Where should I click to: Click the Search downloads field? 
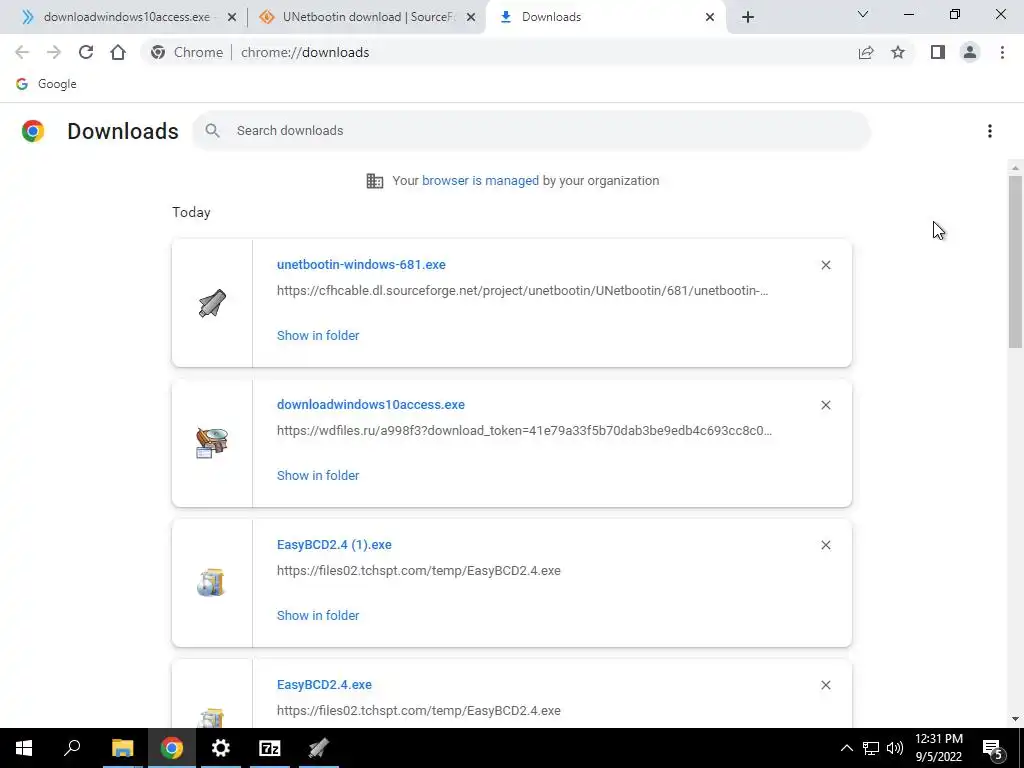coord(531,131)
